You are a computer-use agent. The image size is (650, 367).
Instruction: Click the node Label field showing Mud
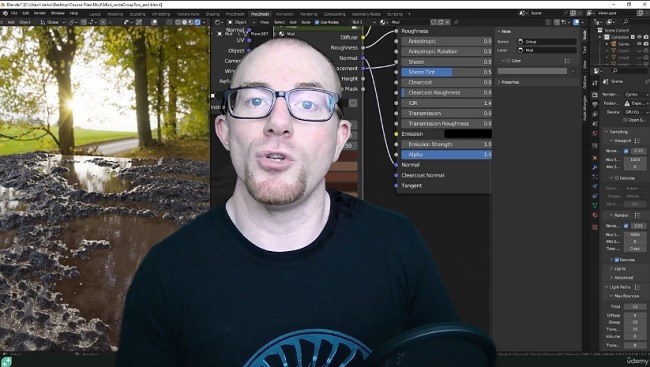[547, 50]
